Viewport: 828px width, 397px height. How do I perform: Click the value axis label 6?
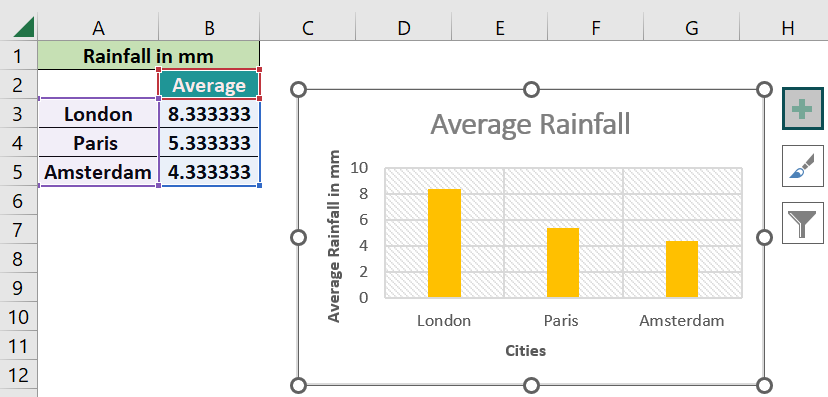pyautogui.click(x=364, y=220)
